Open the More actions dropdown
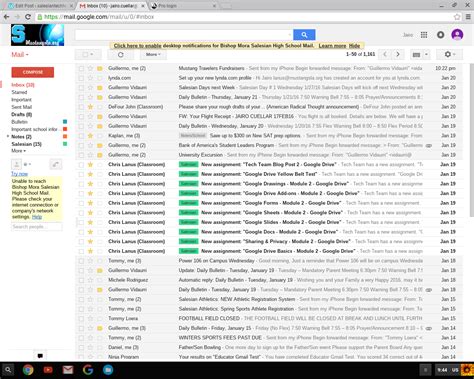The height and width of the screenshot is (379, 474). click(x=153, y=54)
